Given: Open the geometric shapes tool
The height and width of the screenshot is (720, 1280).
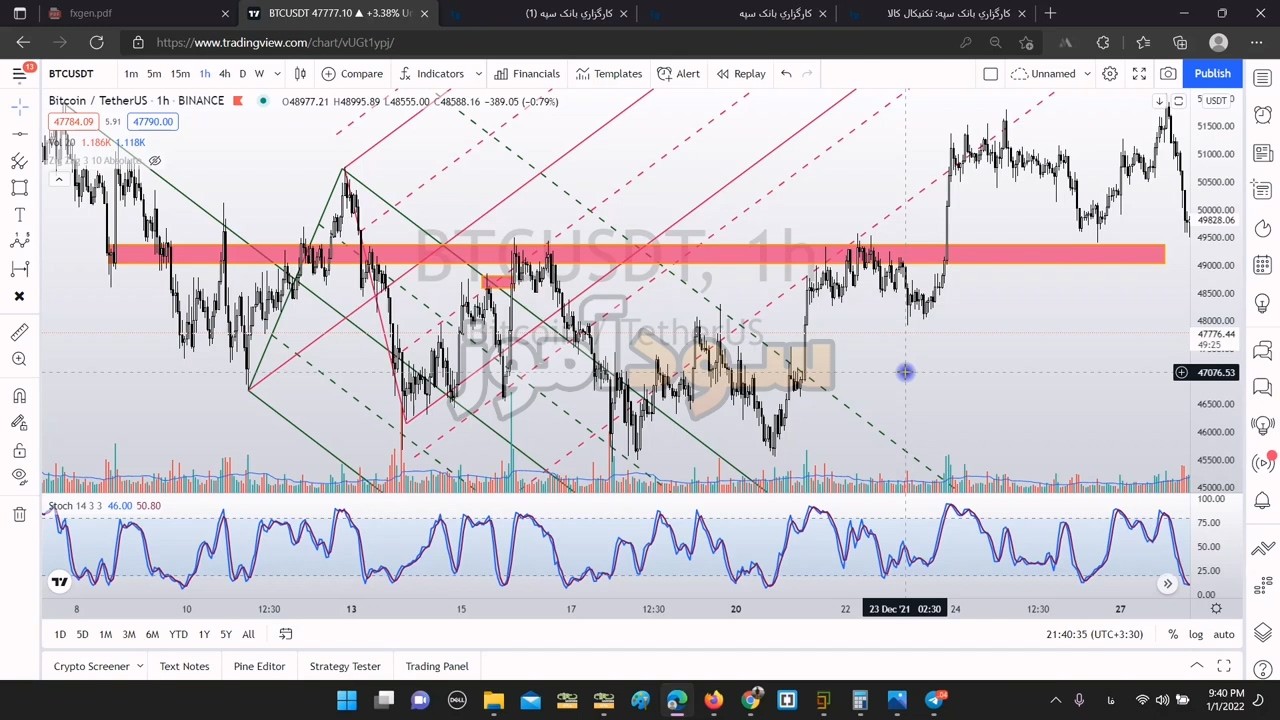Looking at the screenshot, I should (19, 188).
